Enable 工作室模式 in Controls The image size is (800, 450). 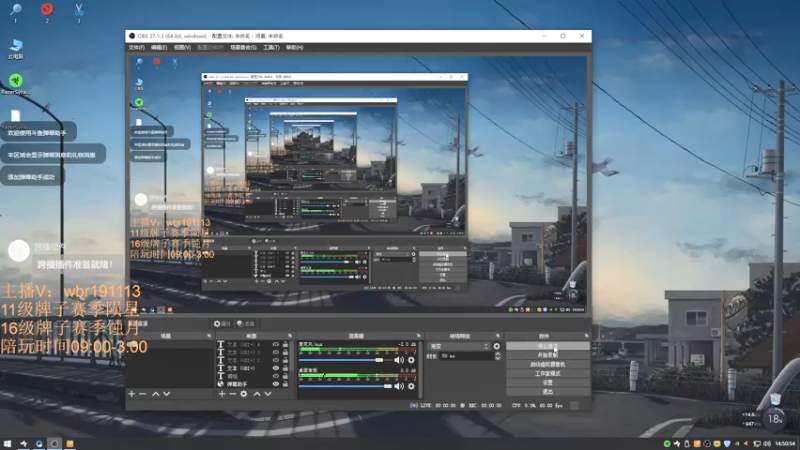click(x=547, y=373)
